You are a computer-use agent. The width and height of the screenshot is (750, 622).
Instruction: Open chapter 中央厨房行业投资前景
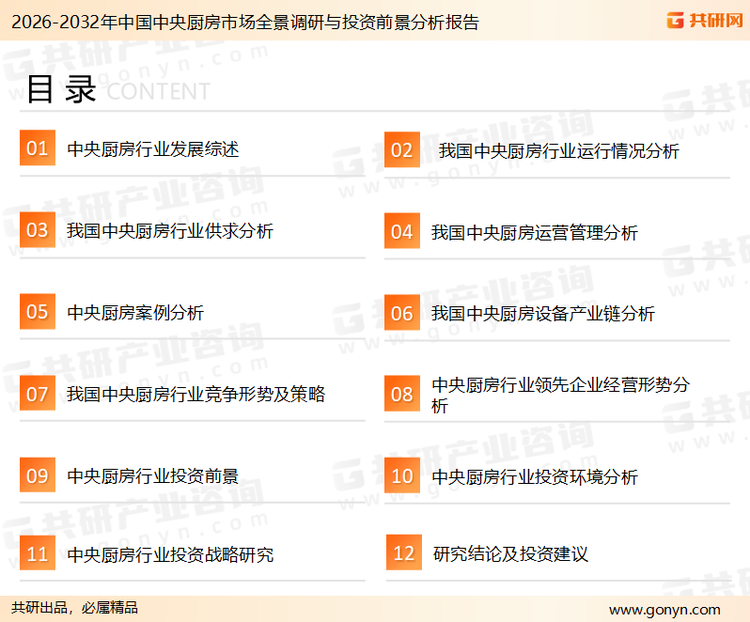pyautogui.click(x=153, y=476)
